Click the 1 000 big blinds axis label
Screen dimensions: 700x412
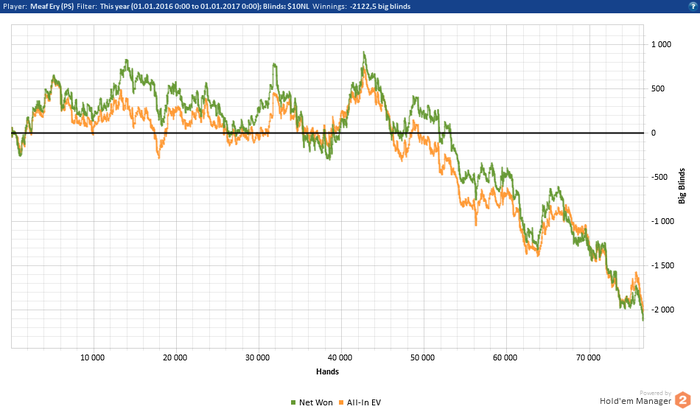(661, 44)
